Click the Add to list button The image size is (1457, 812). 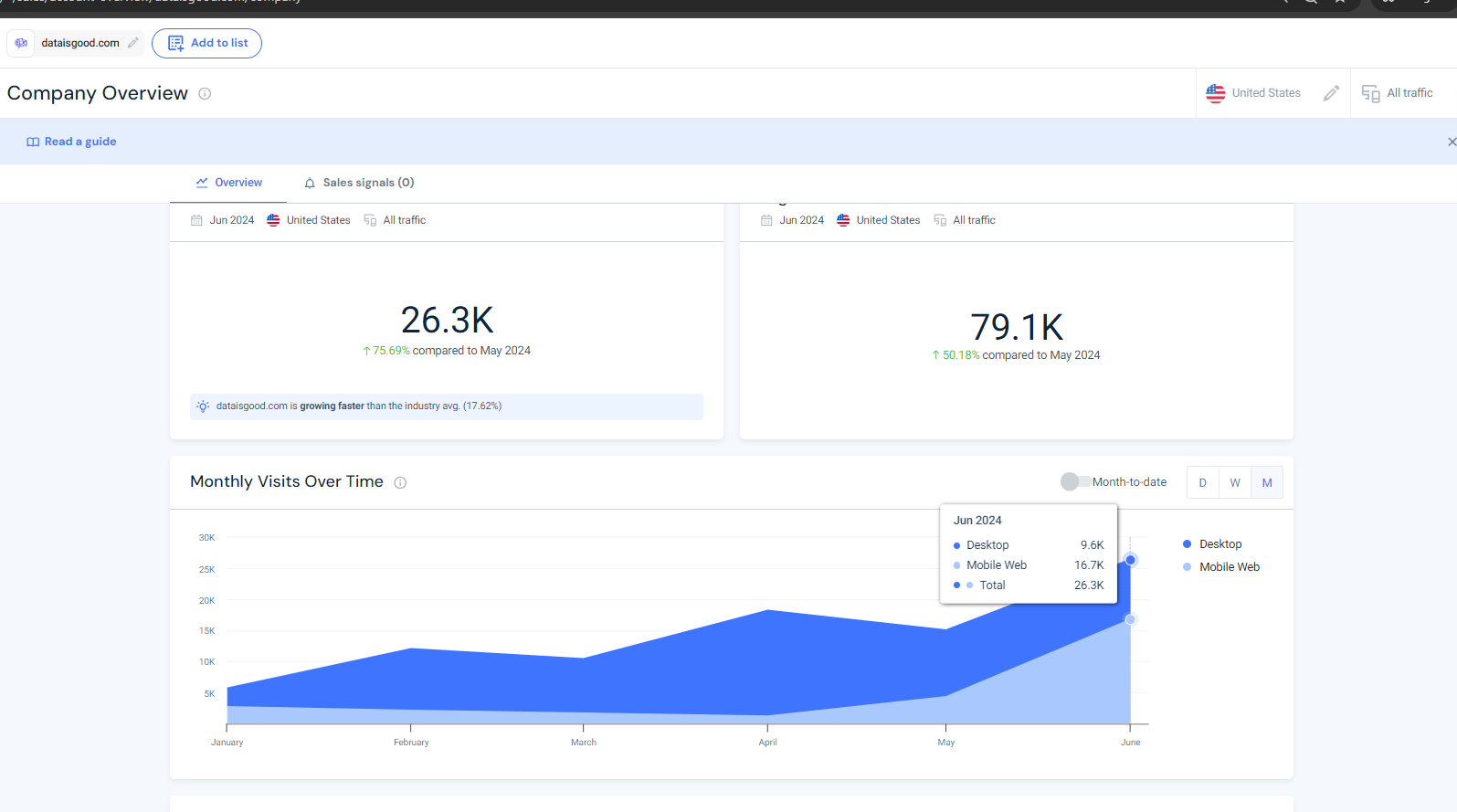pos(207,43)
